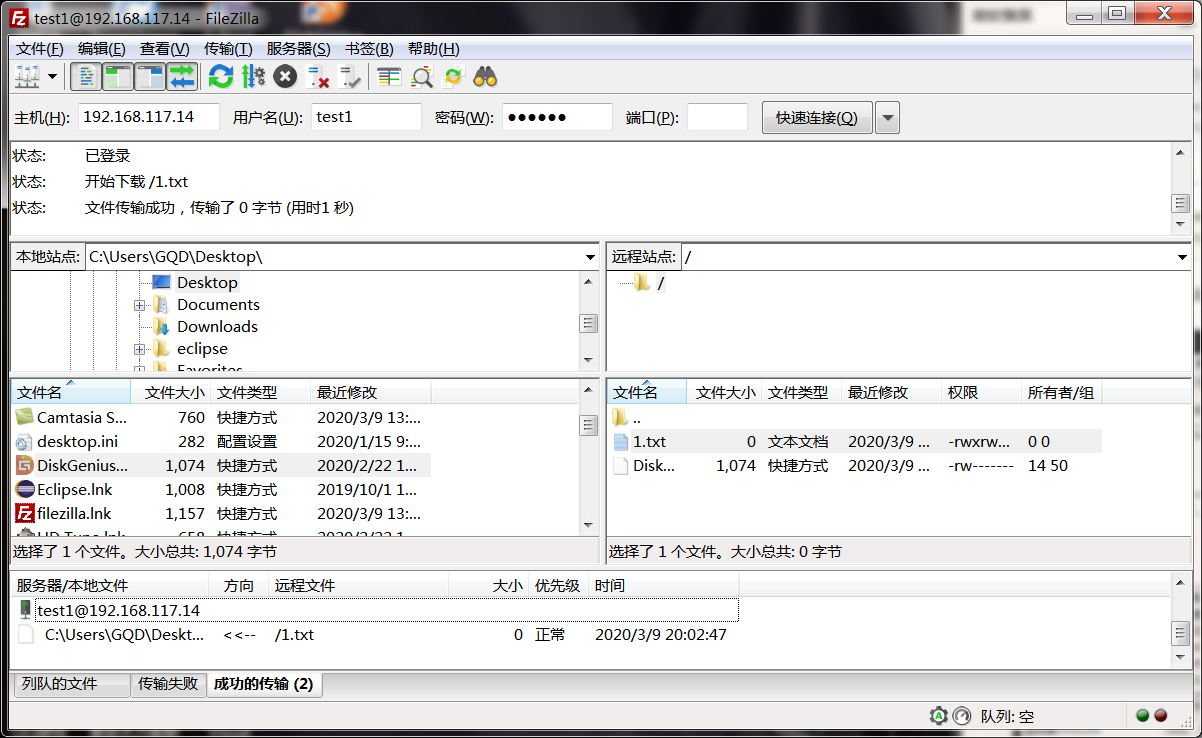Select Camtasia shortcut in local list
Image resolution: width=1202 pixels, height=738 pixels.
221,418
